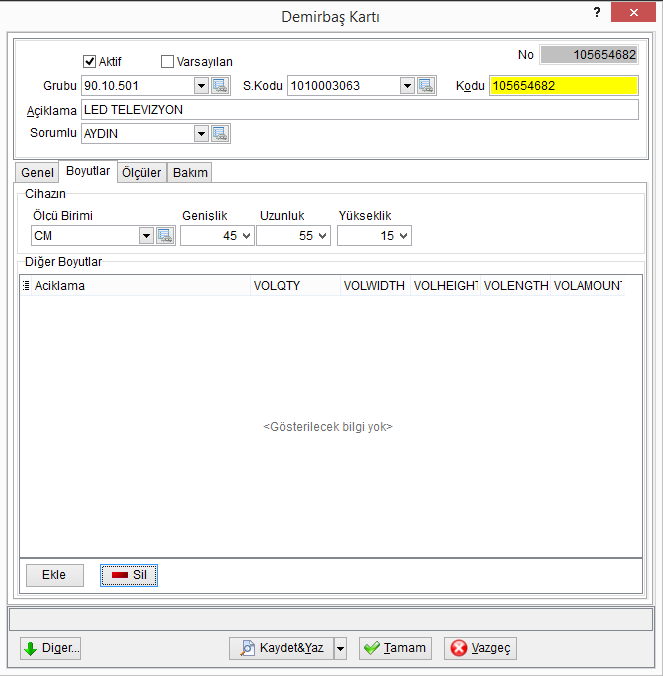Click the VOLAMOUNT column header
This screenshot has height=676, width=663.
pyautogui.click(x=588, y=285)
